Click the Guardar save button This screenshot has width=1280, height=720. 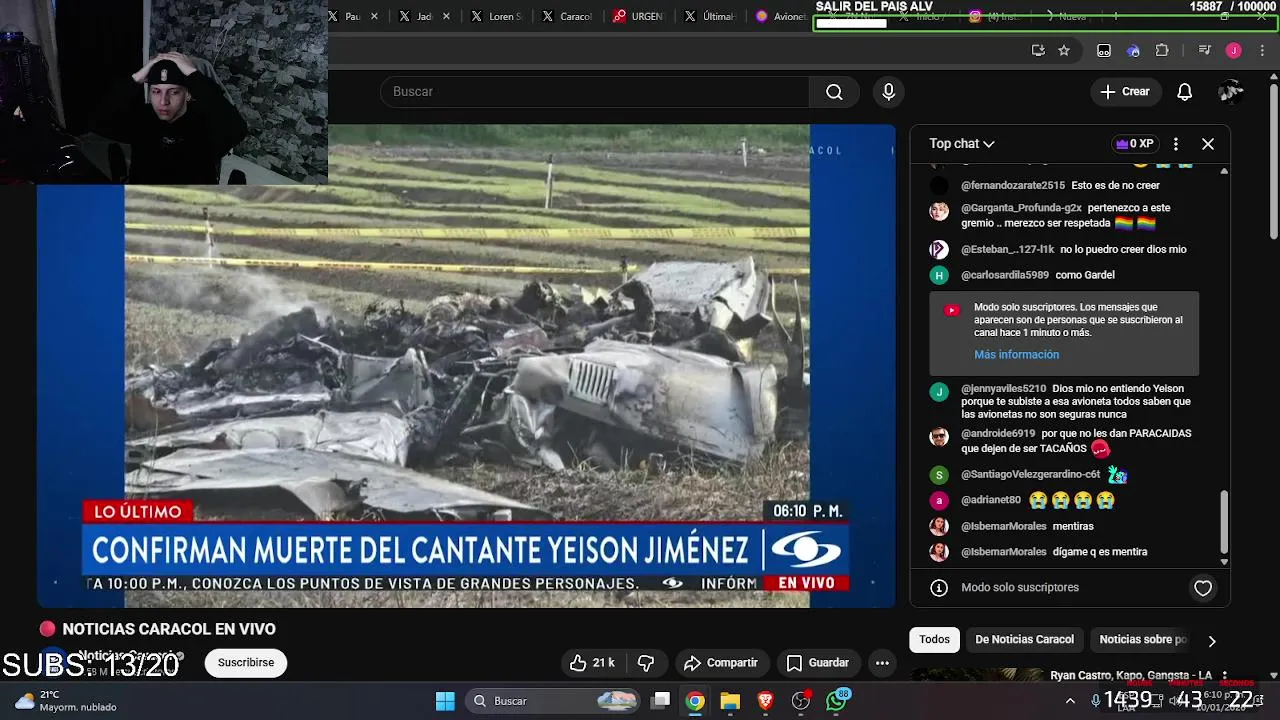(x=818, y=663)
